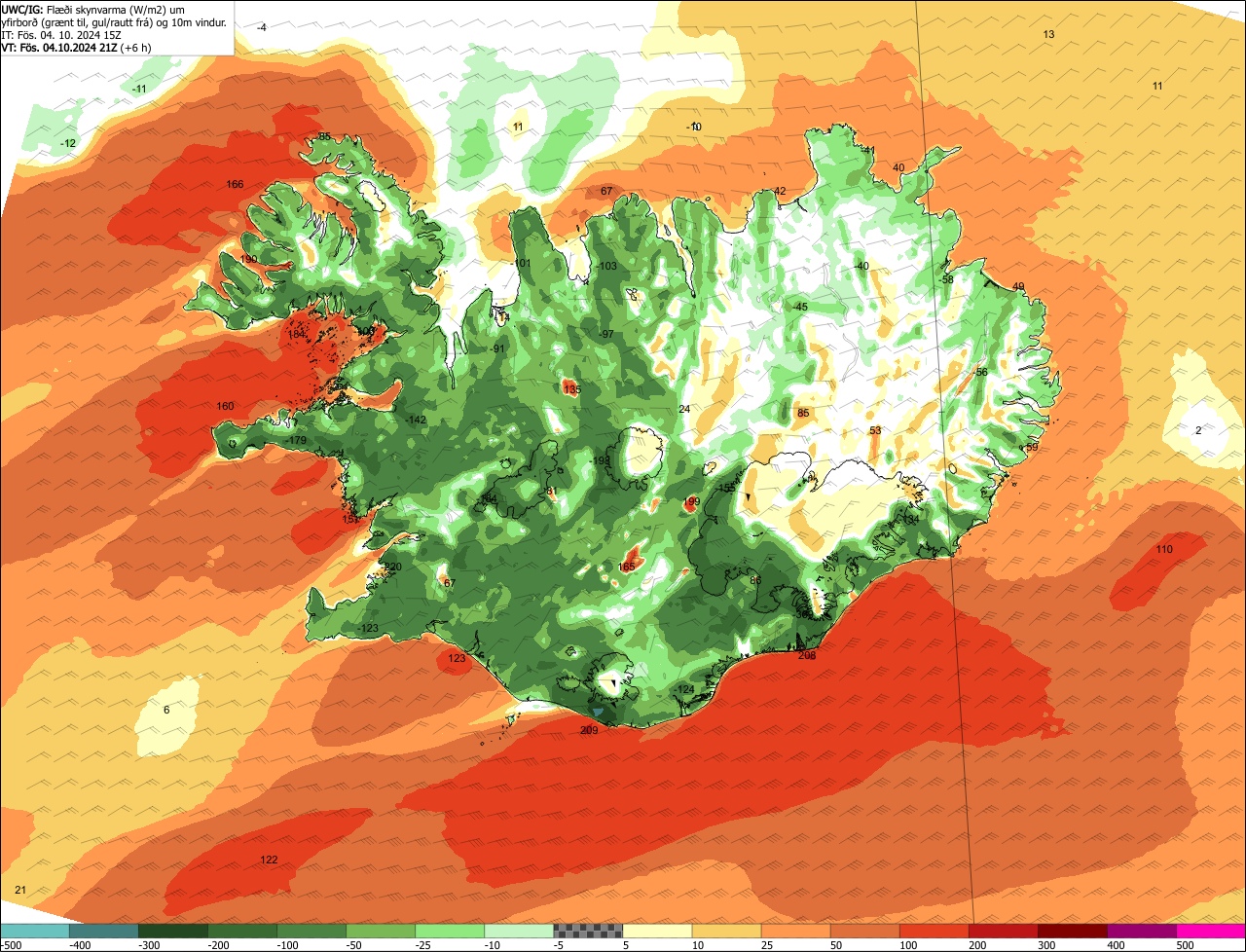Click the '24' flux value label
The height and width of the screenshot is (952, 1246).
click(684, 410)
